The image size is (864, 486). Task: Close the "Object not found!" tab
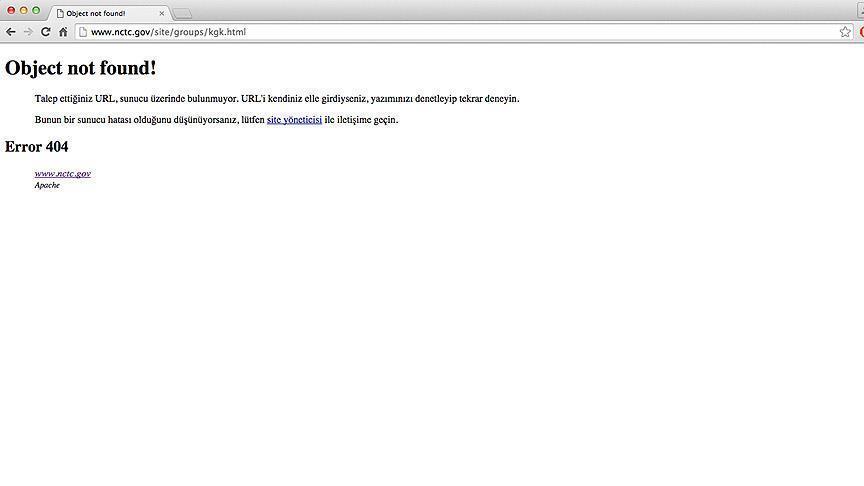pyautogui.click(x=162, y=13)
